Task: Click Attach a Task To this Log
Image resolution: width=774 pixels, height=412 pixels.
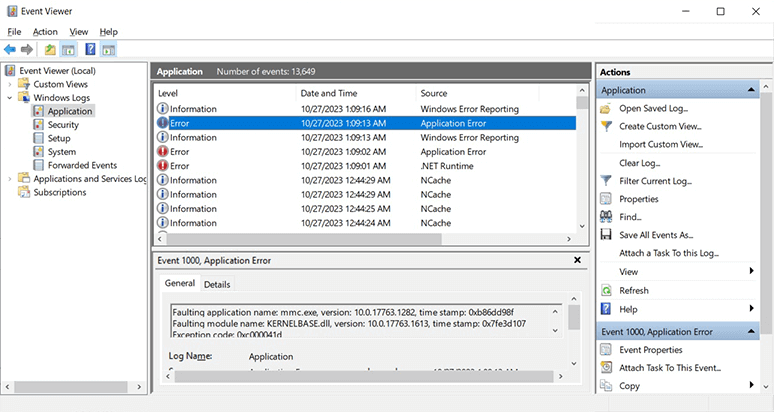Action: coord(669,253)
